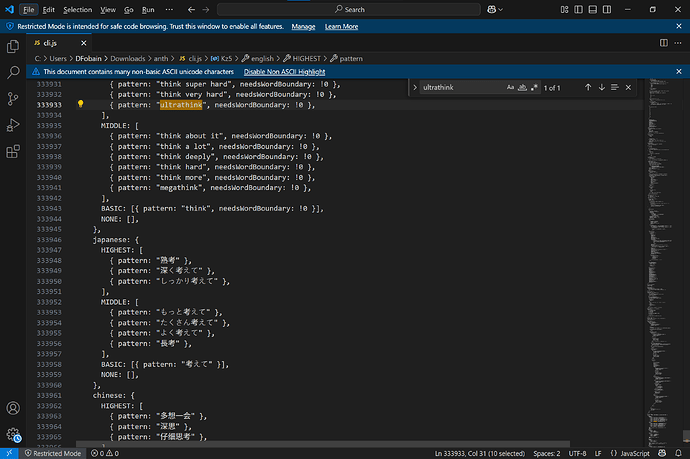This screenshot has height=459, width=690.
Task: Open errors and warnings count in status bar
Action: (x=105, y=453)
